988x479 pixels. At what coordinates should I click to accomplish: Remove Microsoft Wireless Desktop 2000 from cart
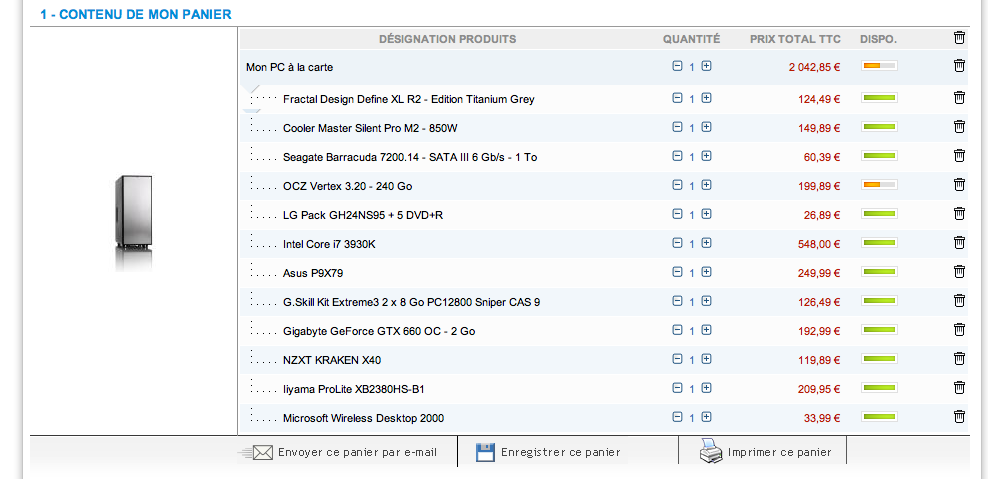click(x=959, y=417)
